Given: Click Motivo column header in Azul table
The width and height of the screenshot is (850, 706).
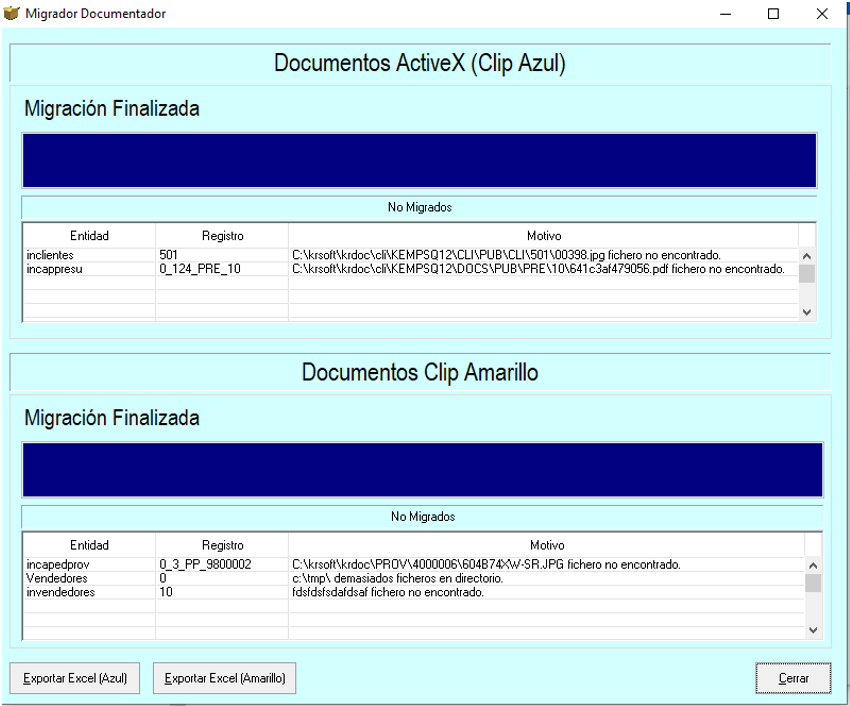Looking at the screenshot, I should [x=544, y=236].
